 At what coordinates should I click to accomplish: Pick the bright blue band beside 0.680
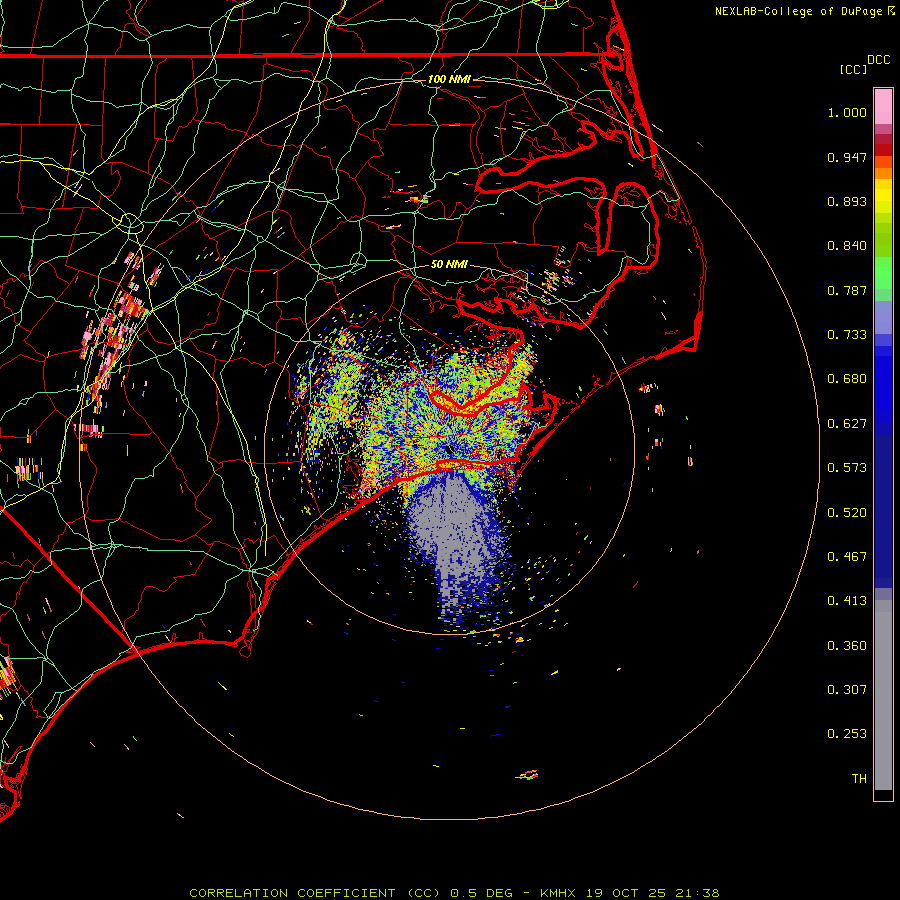[x=883, y=385]
